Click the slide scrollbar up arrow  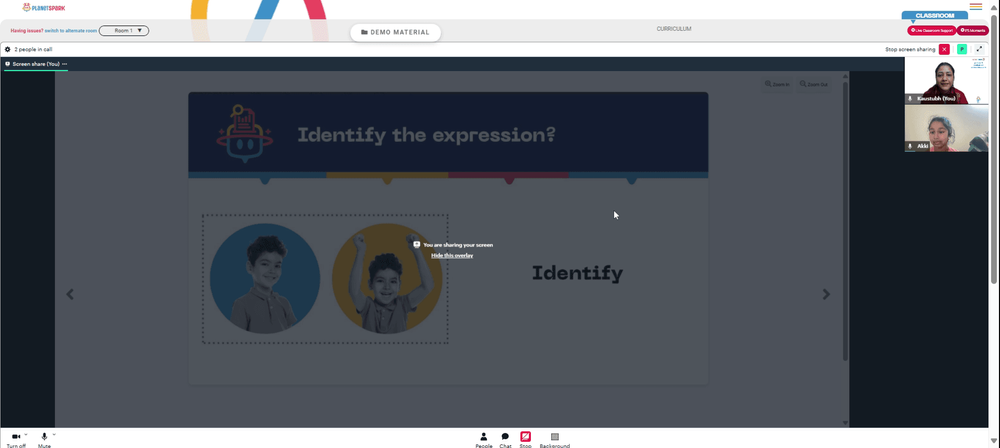click(x=846, y=76)
